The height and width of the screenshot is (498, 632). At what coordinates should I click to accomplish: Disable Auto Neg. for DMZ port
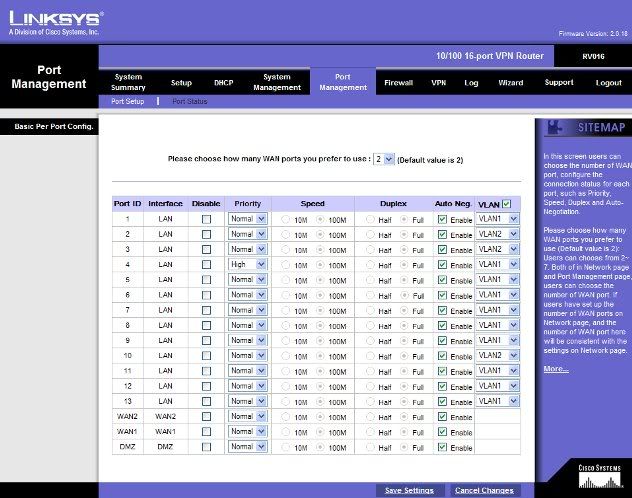coord(442,446)
